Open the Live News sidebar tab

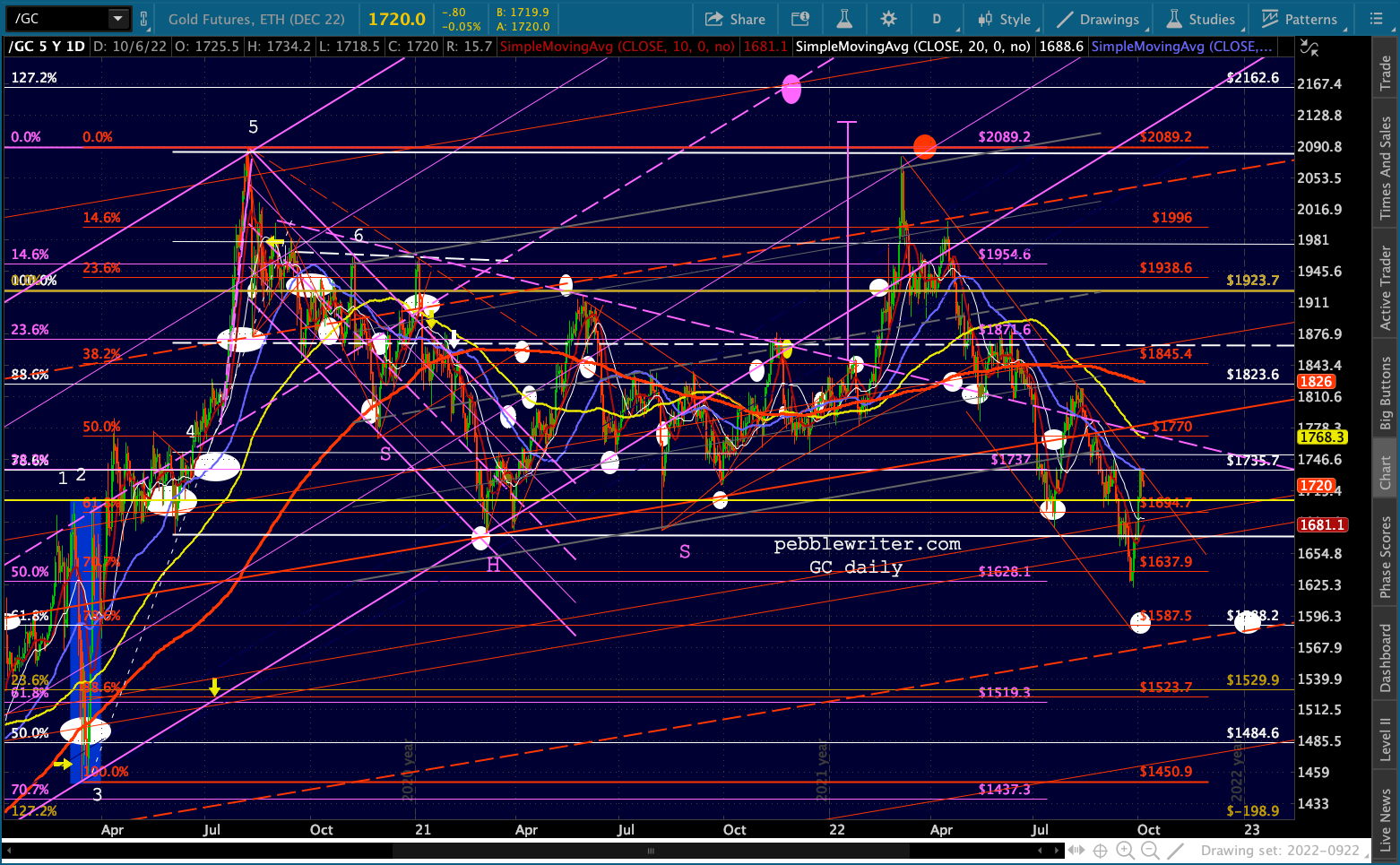tap(1386, 821)
